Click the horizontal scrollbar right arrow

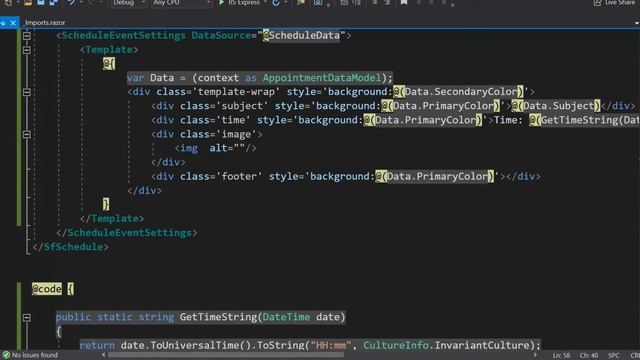pos(536,355)
